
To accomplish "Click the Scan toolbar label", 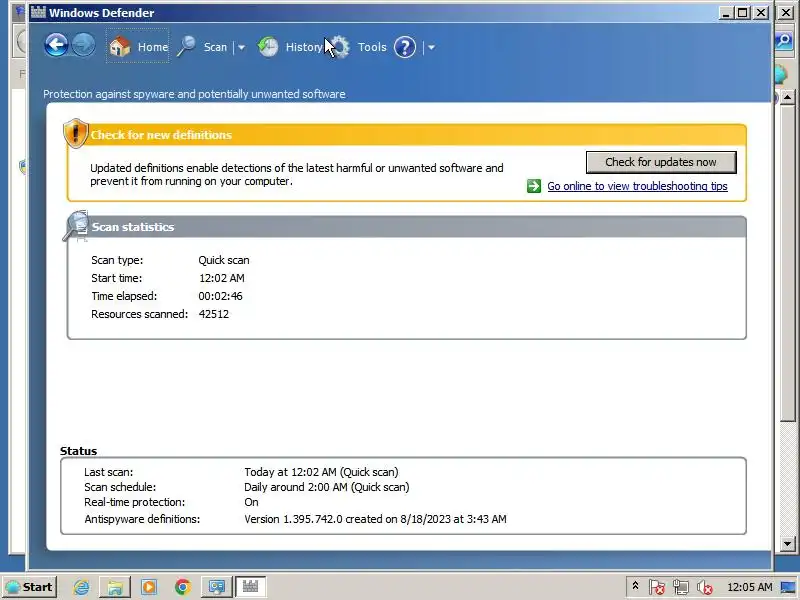I will [x=215, y=47].
